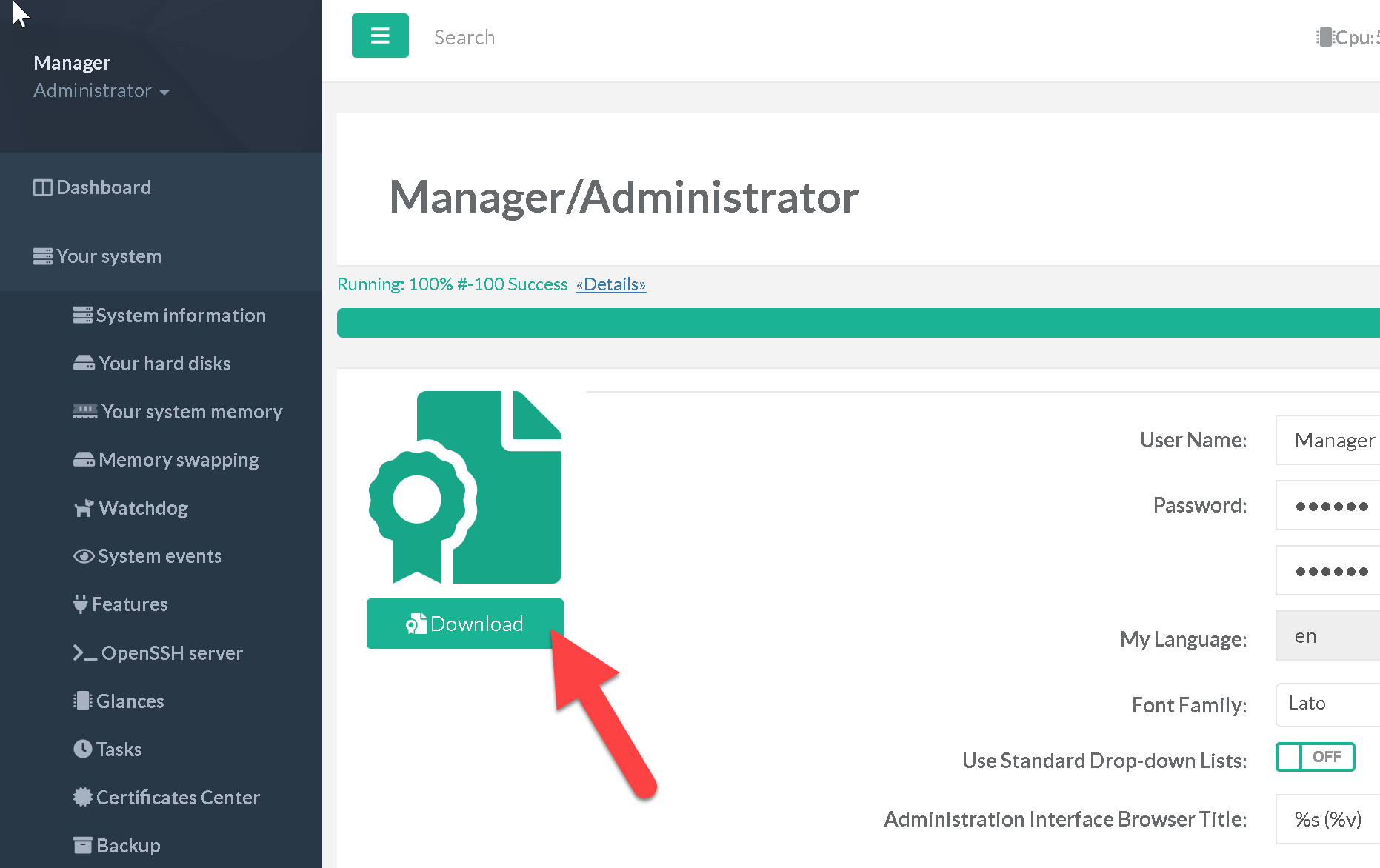Click the green Download button

click(x=464, y=624)
